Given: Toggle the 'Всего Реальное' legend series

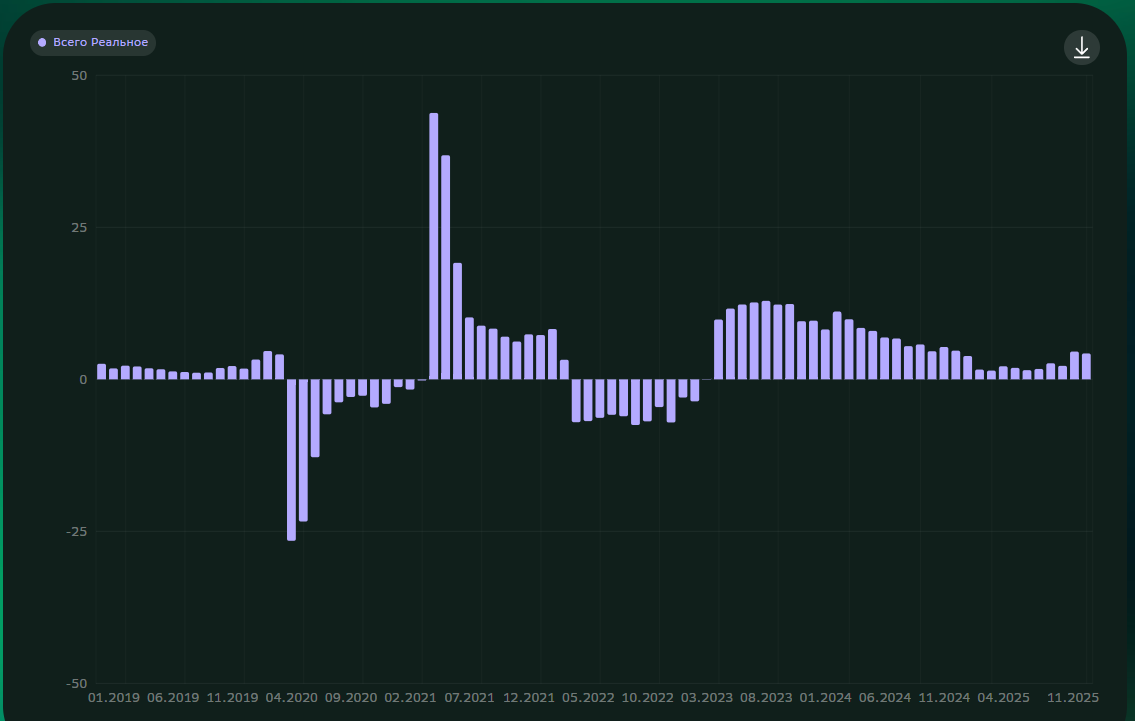Looking at the screenshot, I should pyautogui.click(x=93, y=43).
